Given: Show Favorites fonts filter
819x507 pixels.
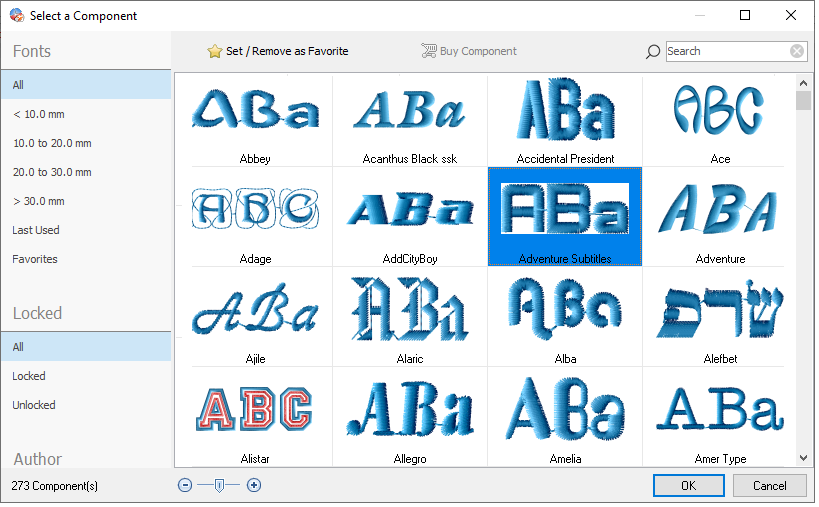Looking at the screenshot, I should click(x=35, y=259).
